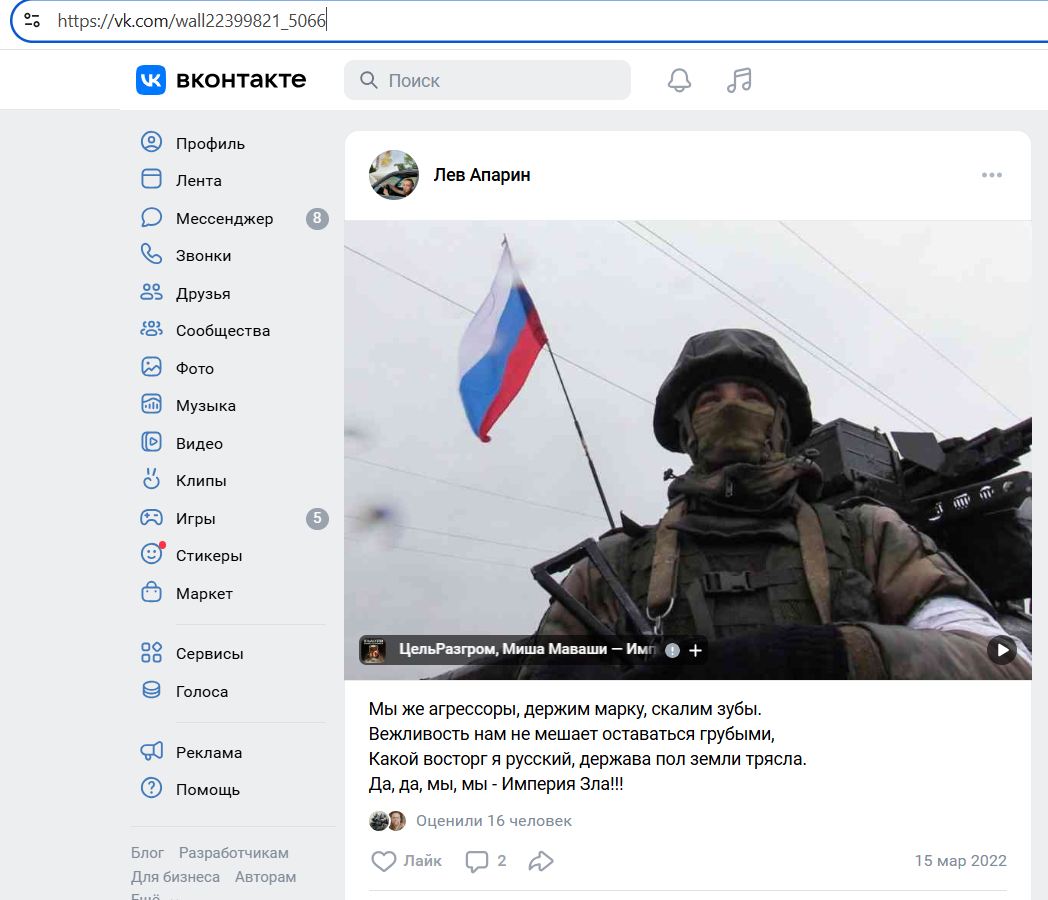Open comments on the post

tap(477, 861)
